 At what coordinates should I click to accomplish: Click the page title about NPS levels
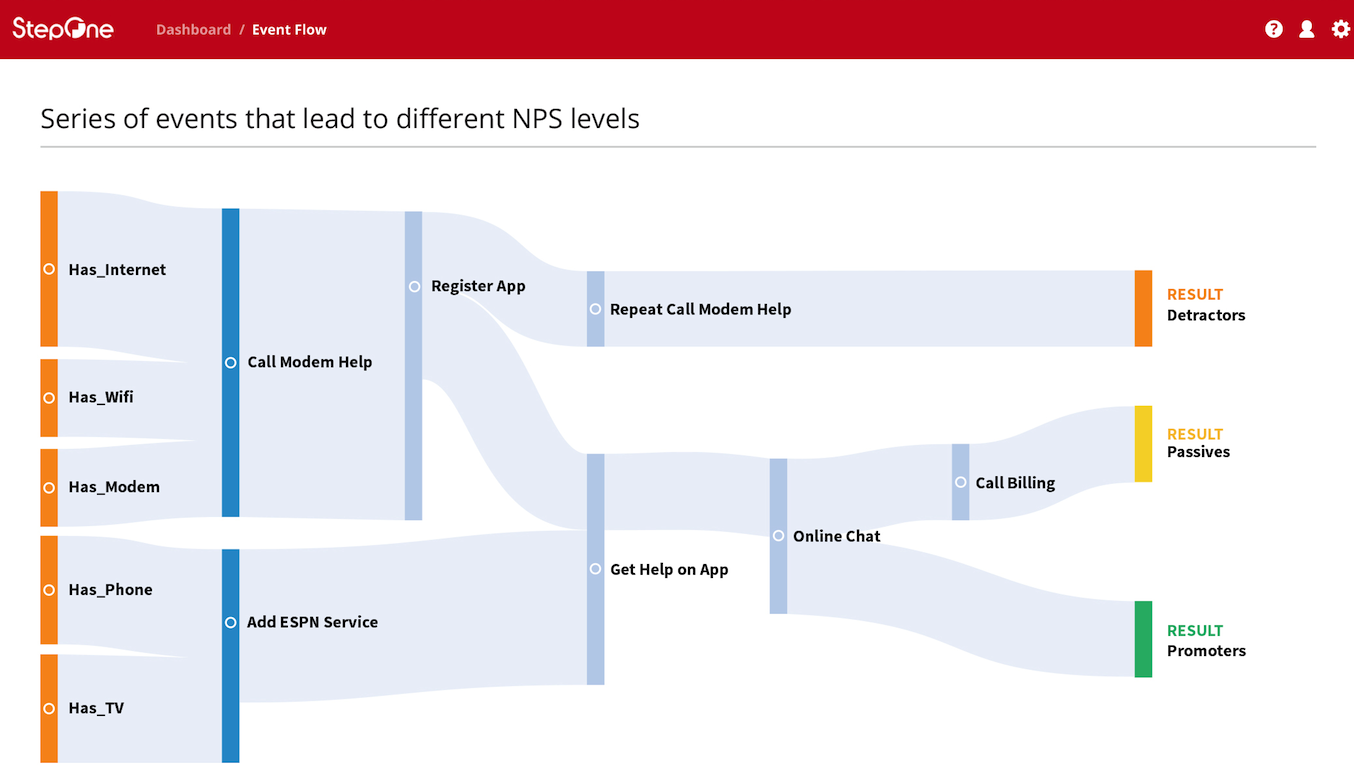point(340,119)
